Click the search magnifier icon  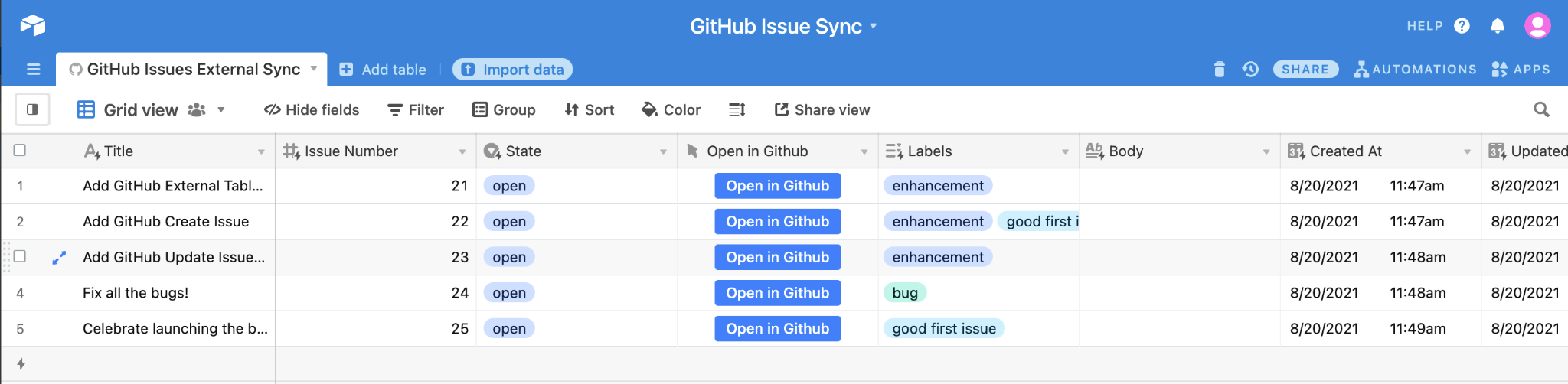pyautogui.click(x=1541, y=109)
